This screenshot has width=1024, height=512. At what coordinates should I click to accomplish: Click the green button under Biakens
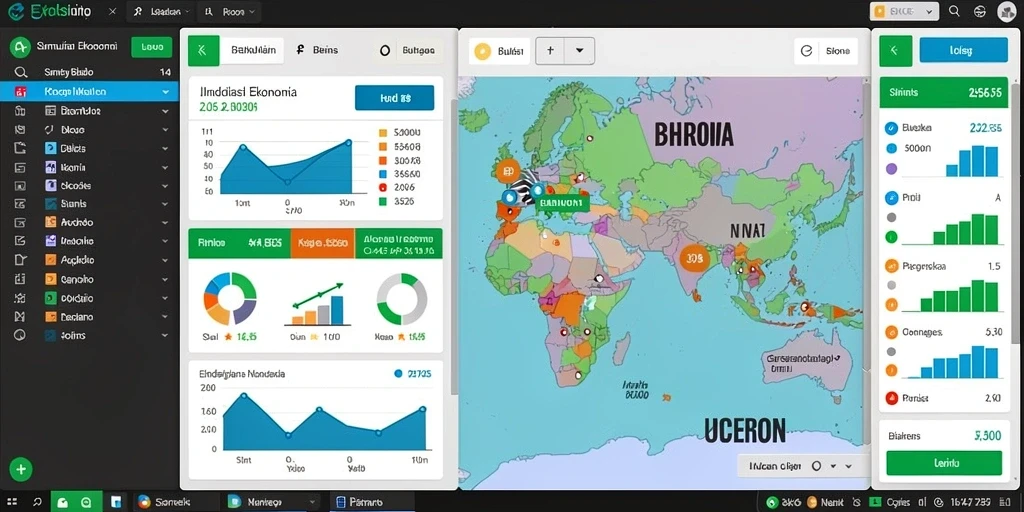(944, 463)
